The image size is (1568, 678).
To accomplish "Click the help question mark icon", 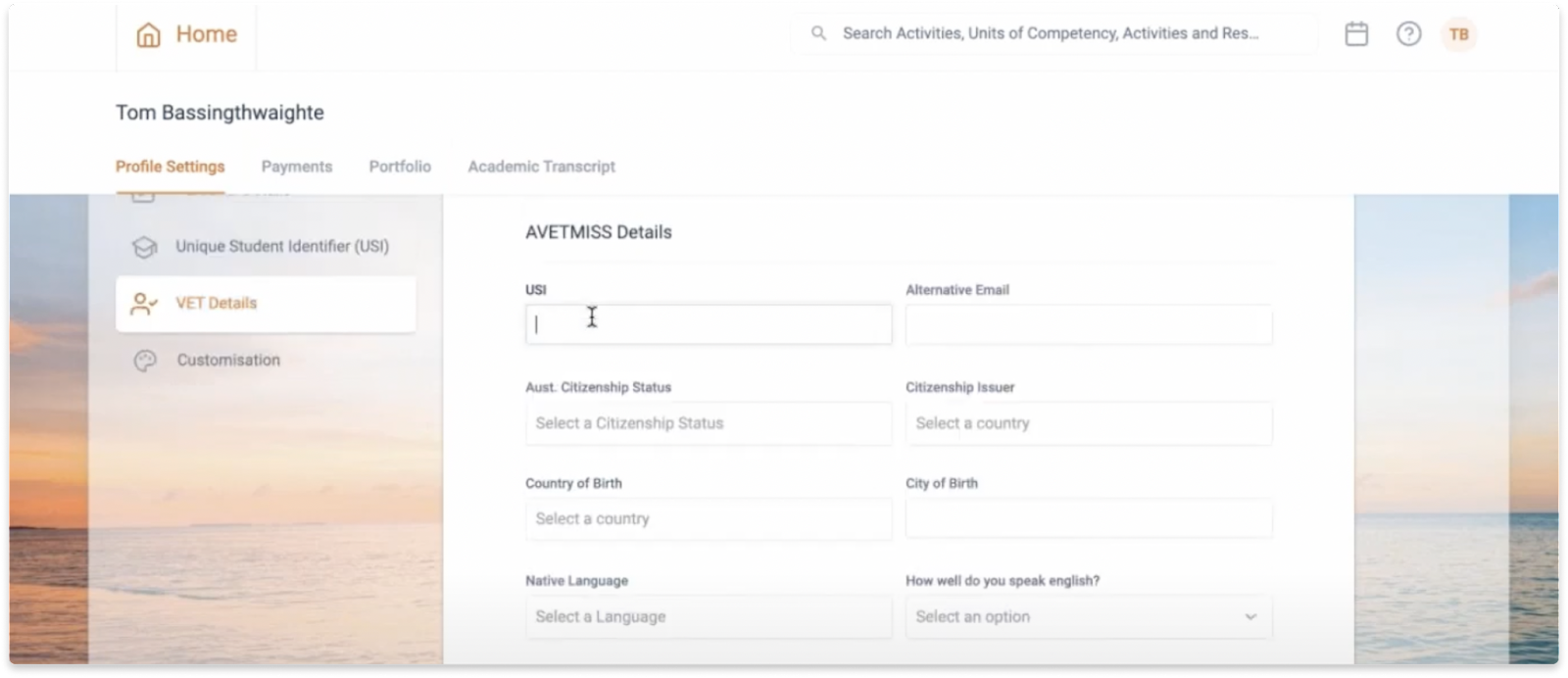I will [1408, 33].
